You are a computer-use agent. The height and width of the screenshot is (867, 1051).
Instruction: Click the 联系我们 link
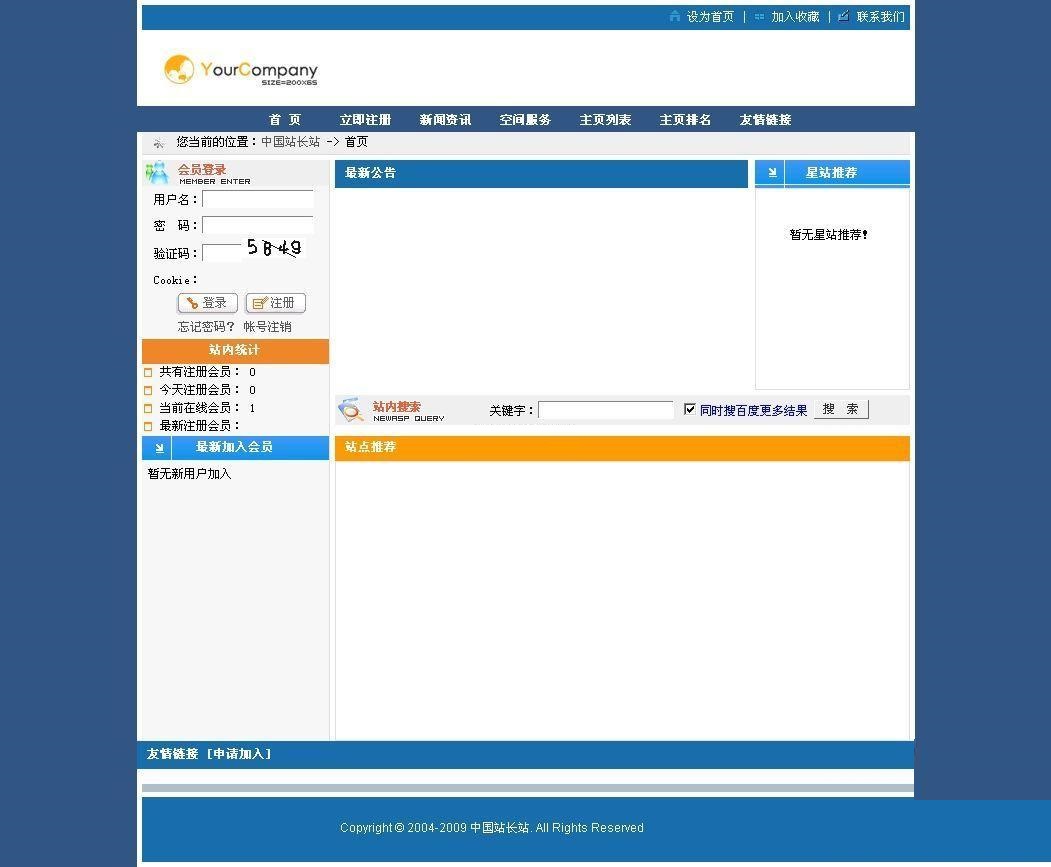point(880,17)
